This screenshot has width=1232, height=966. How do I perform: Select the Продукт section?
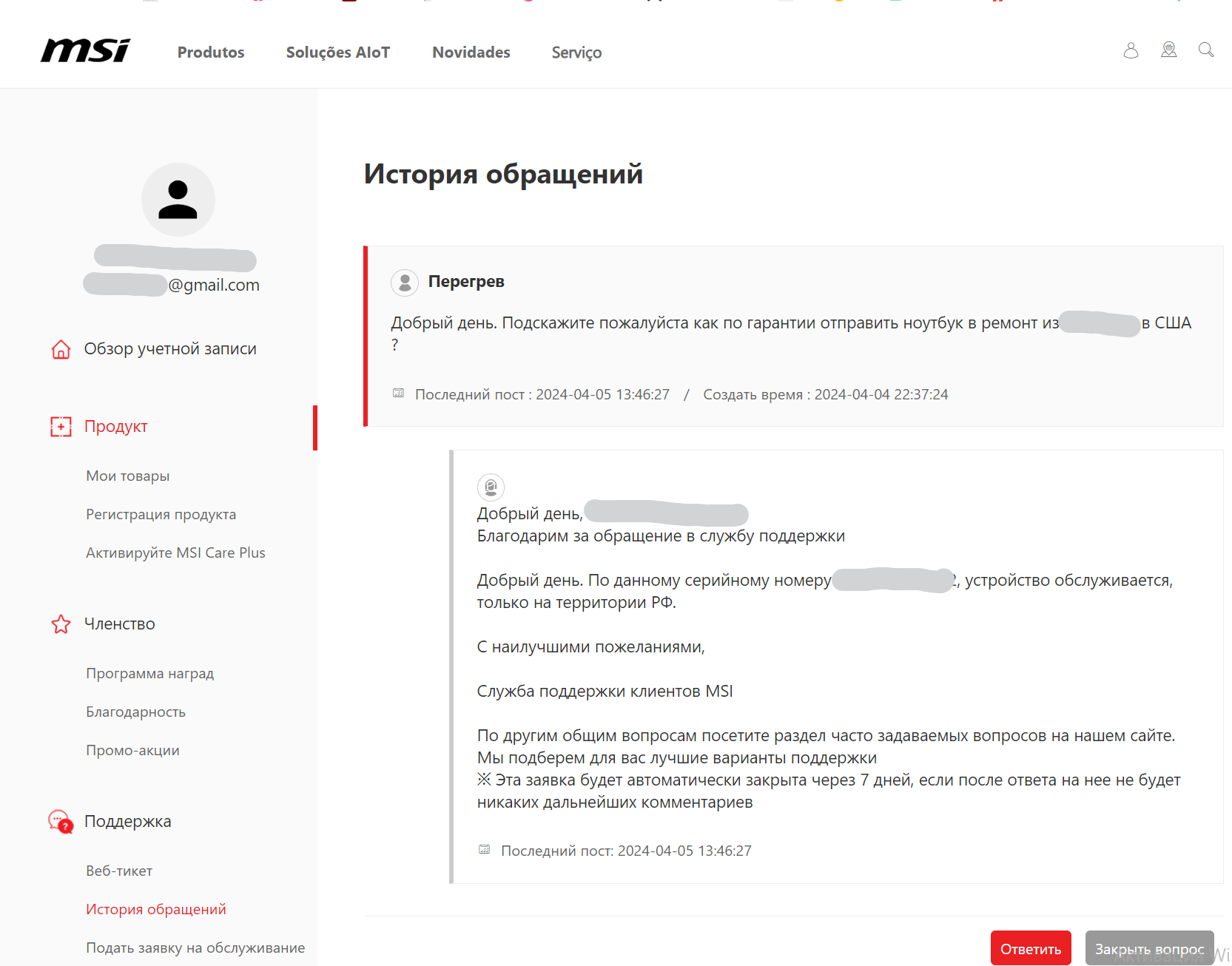click(x=115, y=427)
